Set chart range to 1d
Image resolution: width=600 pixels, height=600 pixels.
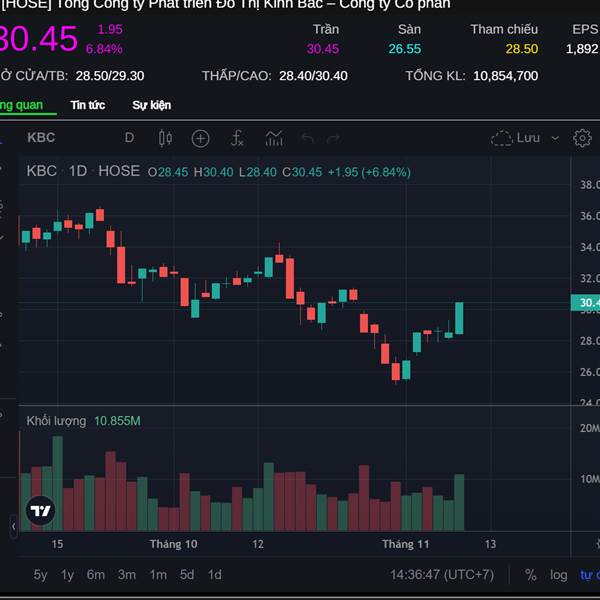(215, 574)
